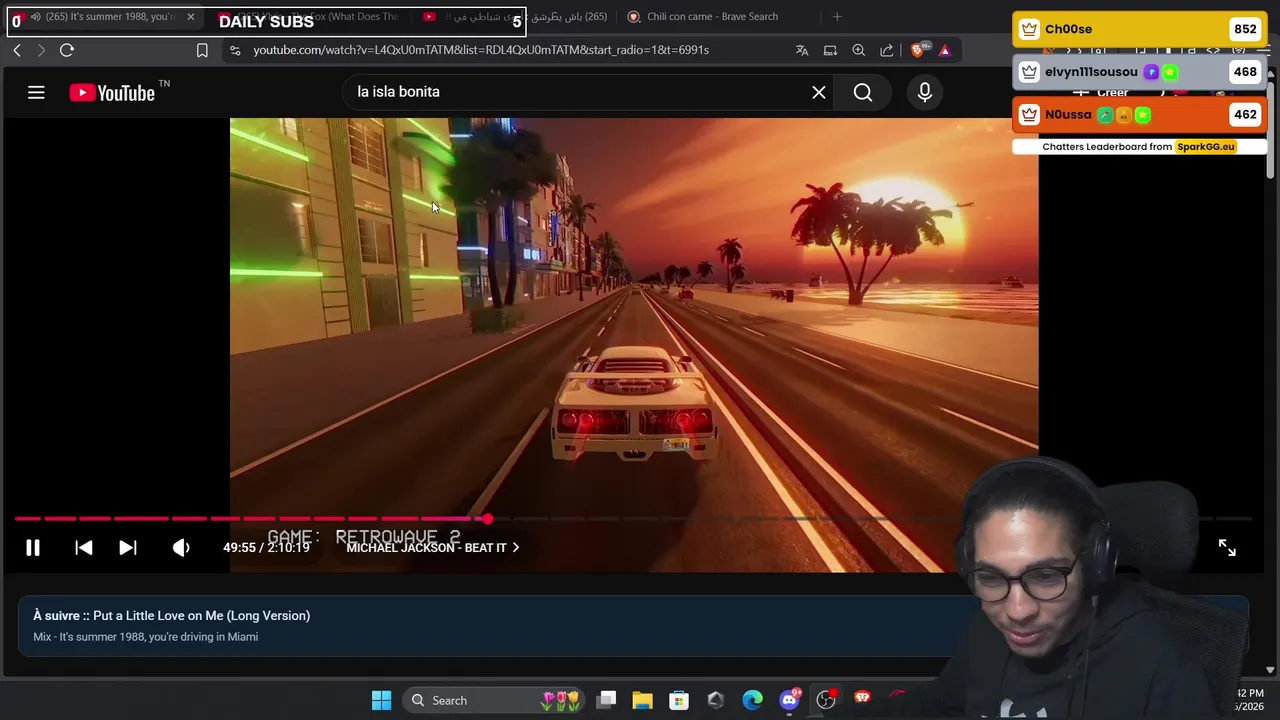Screen dimensions: 1280x720
Task: Open Task View on taskbar
Action: coord(606,700)
